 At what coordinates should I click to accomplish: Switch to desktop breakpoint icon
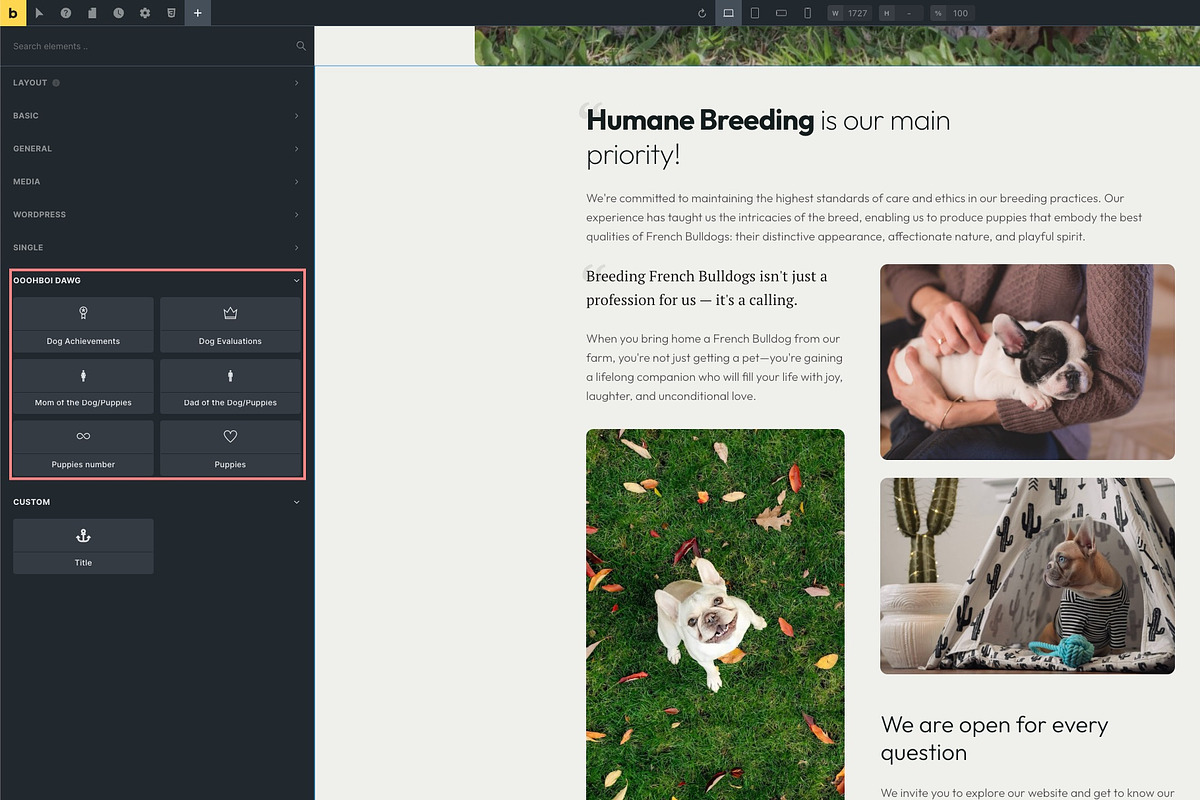coord(729,13)
